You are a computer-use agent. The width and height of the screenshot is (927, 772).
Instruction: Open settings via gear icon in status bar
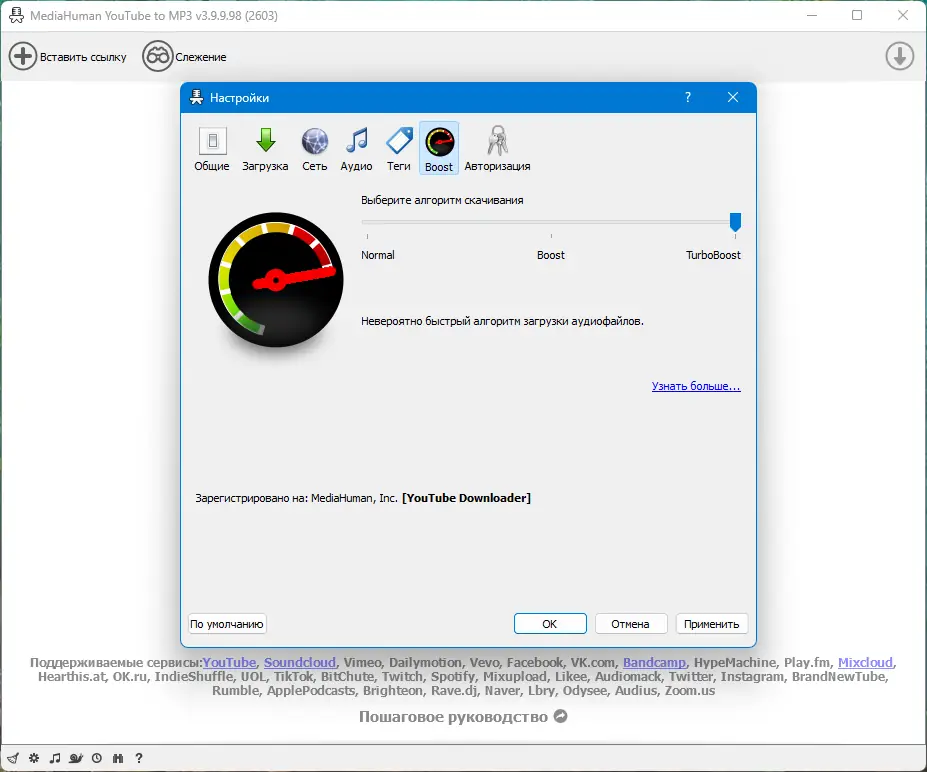pyautogui.click(x=34, y=758)
